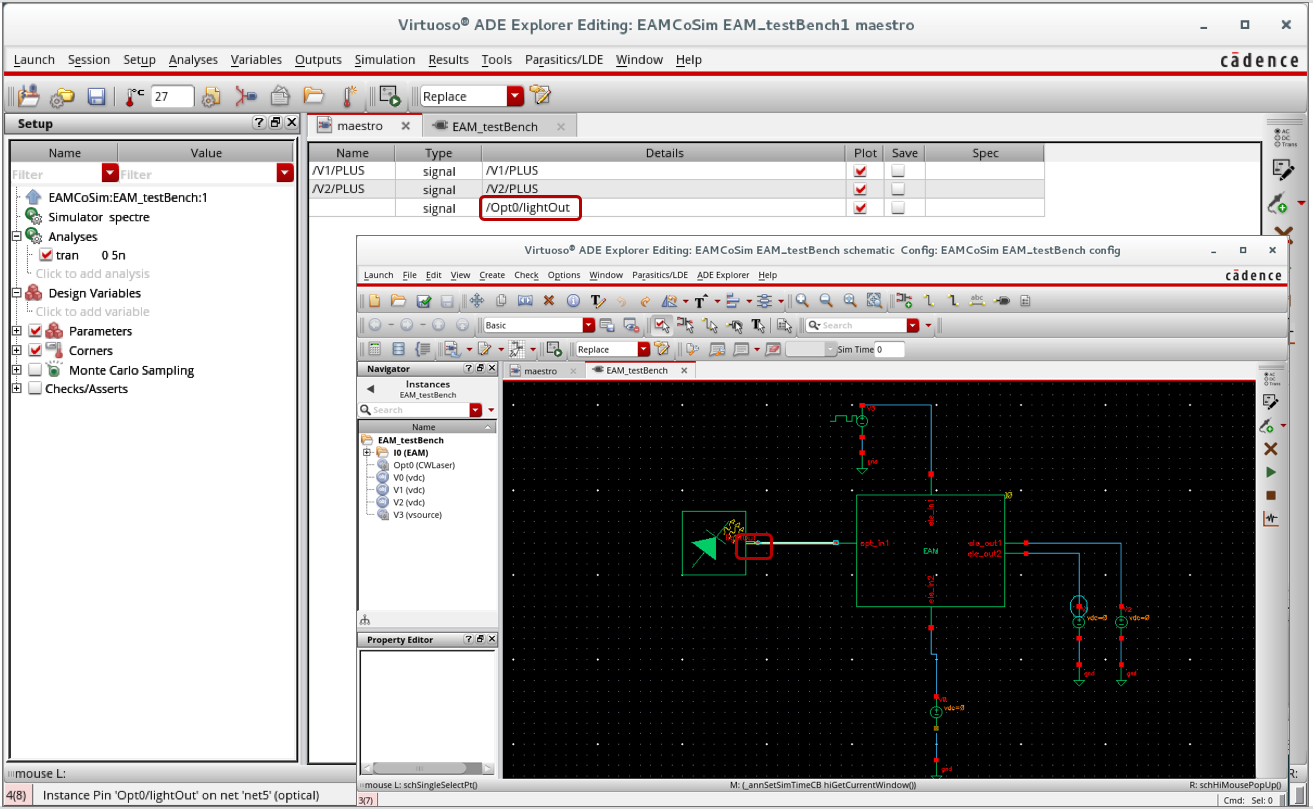Click the add outputs probe icon in outer right toolbar
Screen dimensions: 1313x809
(x=1279, y=204)
